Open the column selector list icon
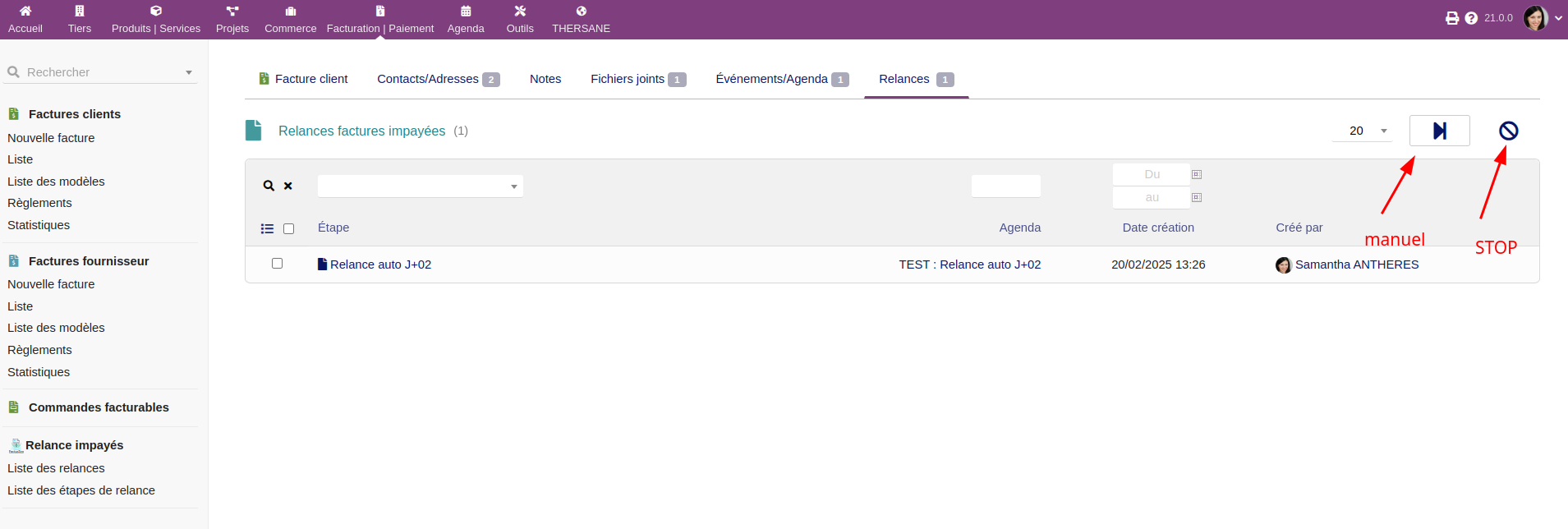Viewport: 1568px width, 529px height. click(267, 228)
